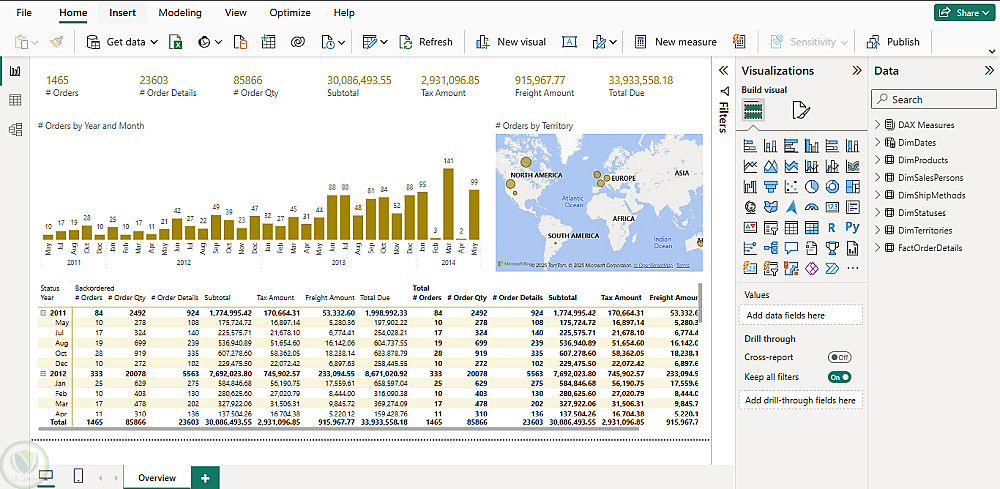The image size is (1000, 489).
Task: Open Model view from left sidebar
Action: (15, 129)
